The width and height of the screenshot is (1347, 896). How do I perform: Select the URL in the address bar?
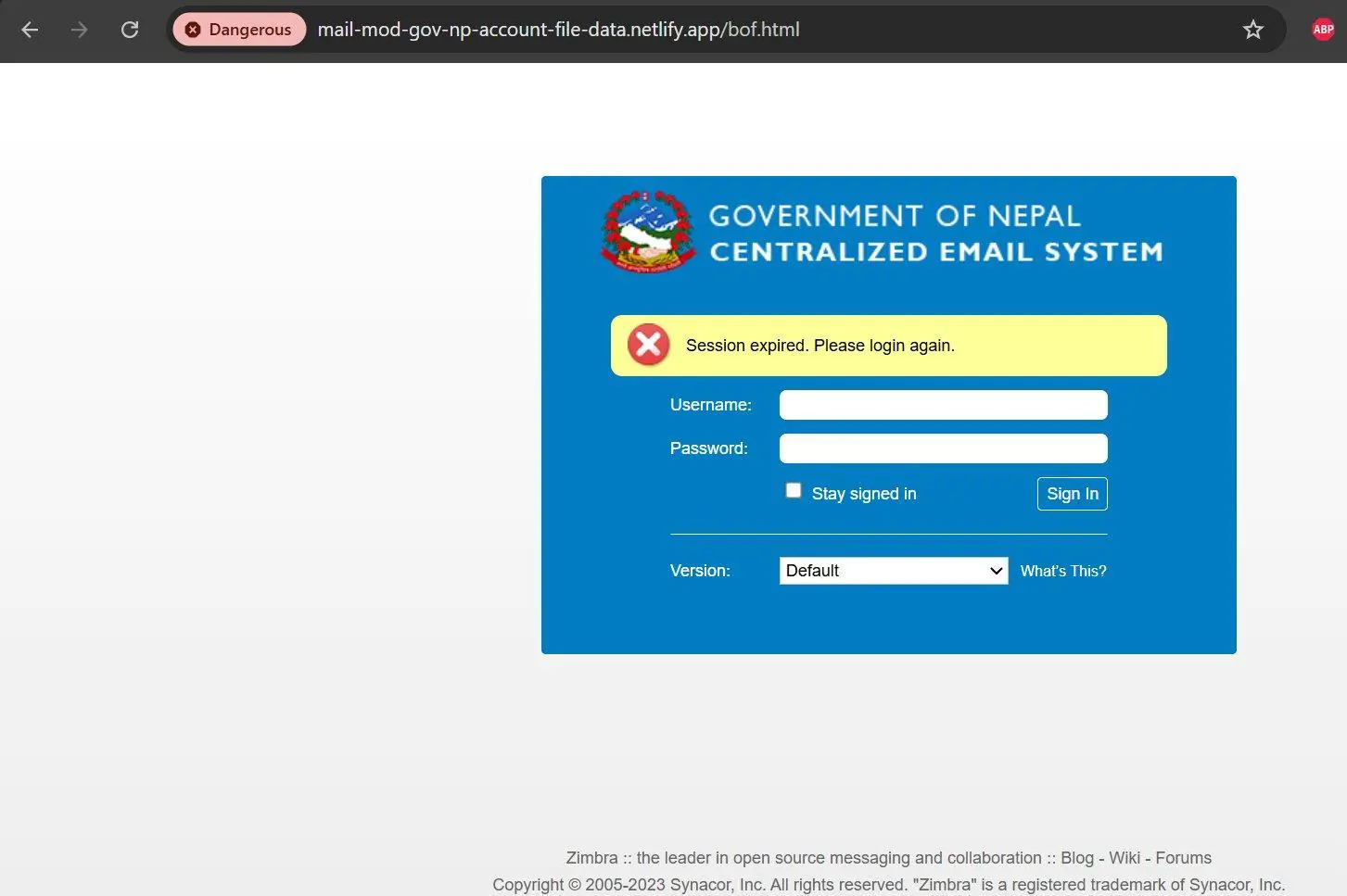558,30
